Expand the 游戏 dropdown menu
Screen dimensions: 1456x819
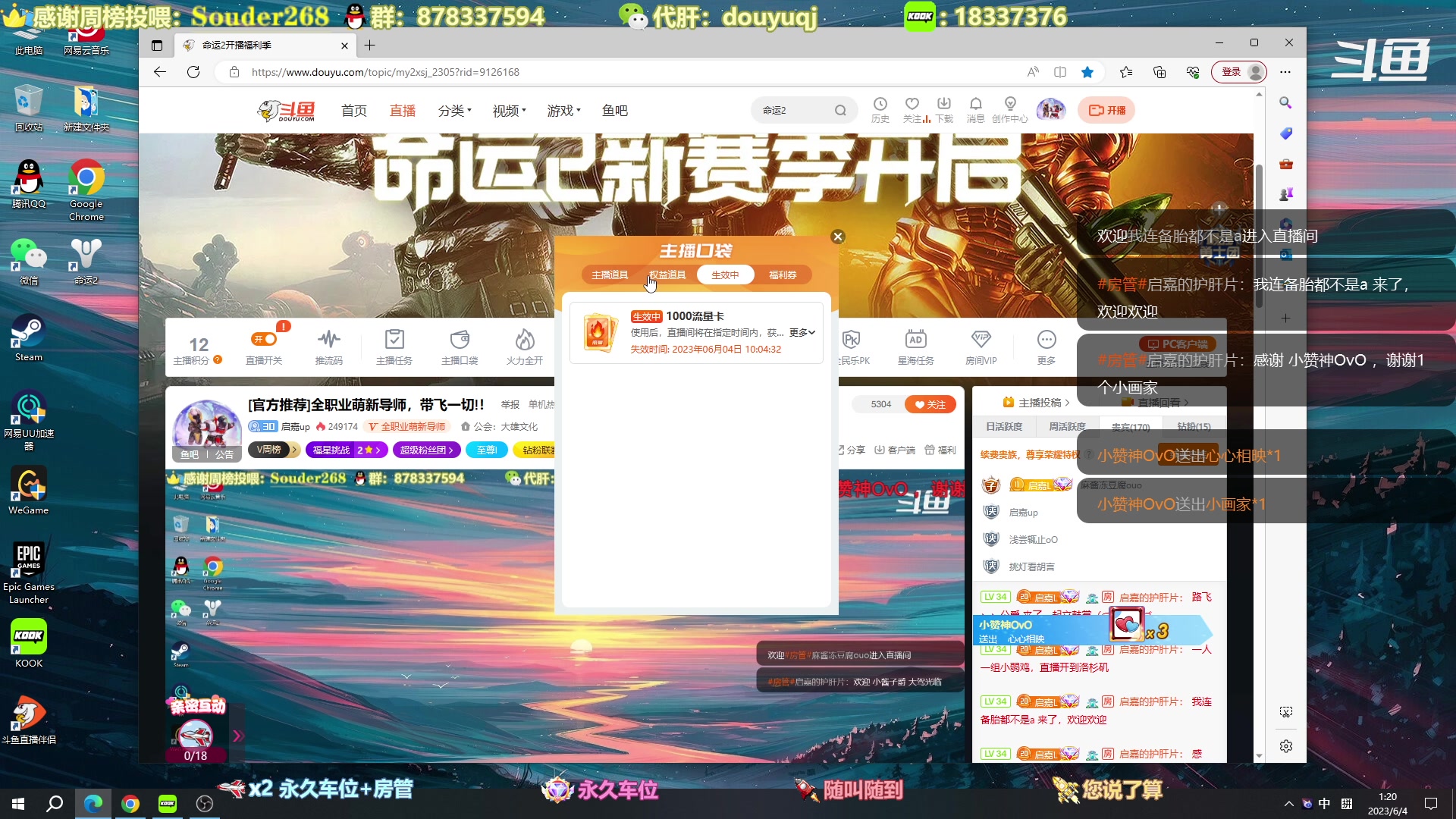tap(564, 111)
